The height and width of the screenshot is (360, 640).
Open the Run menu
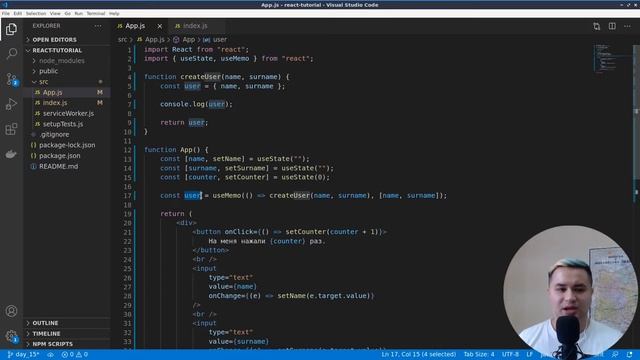[78, 13]
